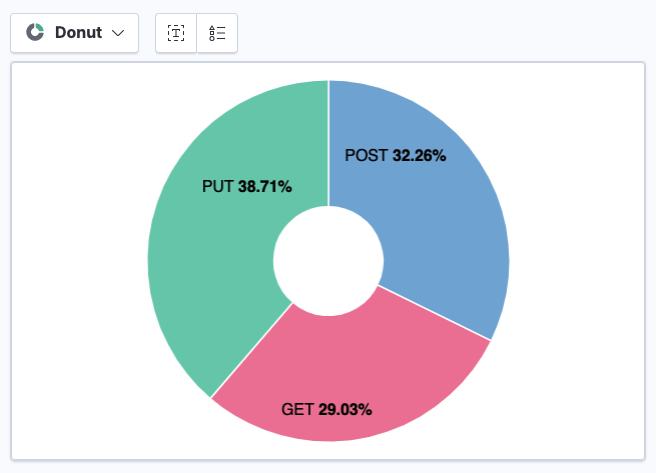Open the titles and text options
The width and height of the screenshot is (656, 473).
tap(176, 32)
